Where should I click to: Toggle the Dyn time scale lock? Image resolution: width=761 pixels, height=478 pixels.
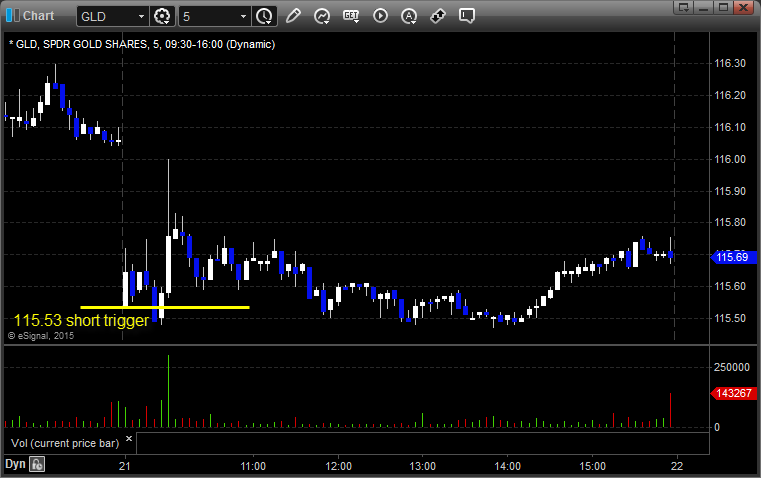[x=37, y=464]
